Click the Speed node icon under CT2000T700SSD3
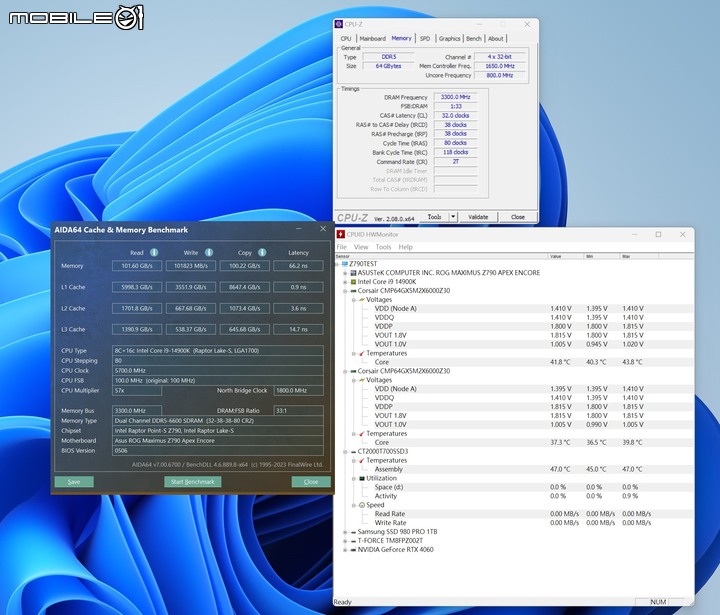The width and height of the screenshot is (720, 615). coord(362,505)
